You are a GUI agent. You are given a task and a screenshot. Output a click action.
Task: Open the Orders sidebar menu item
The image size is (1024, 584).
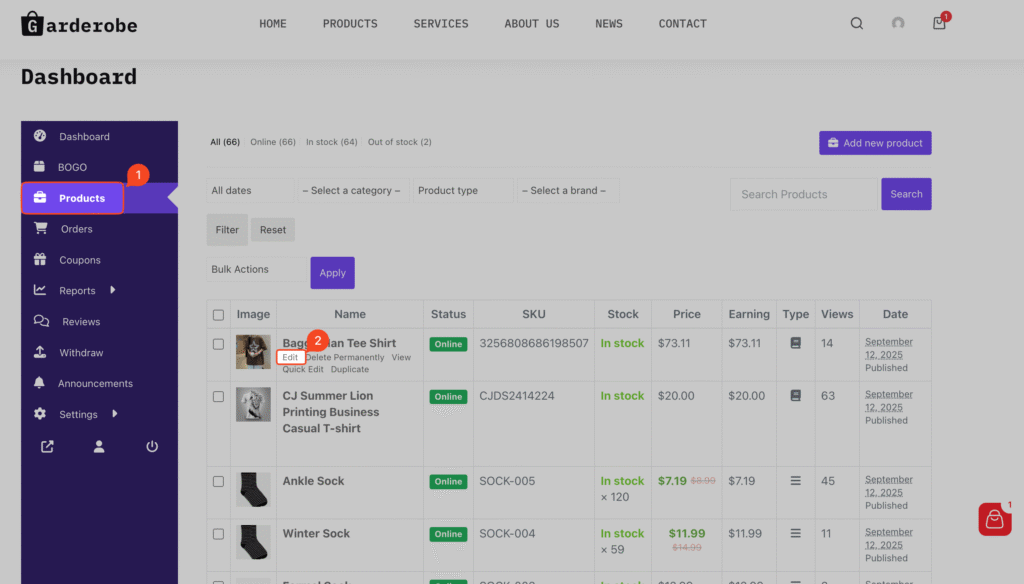76,229
